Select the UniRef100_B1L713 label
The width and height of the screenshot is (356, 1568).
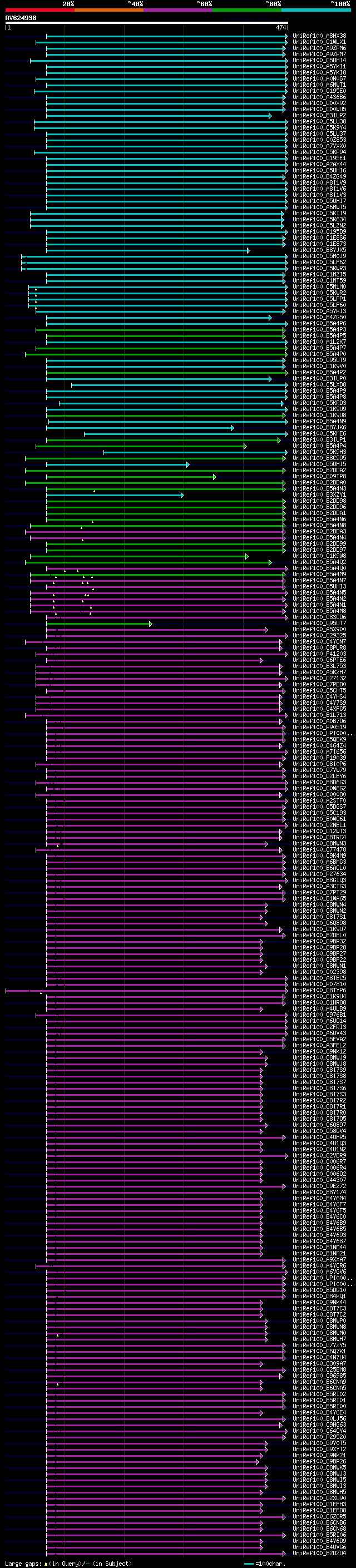(x=319, y=715)
